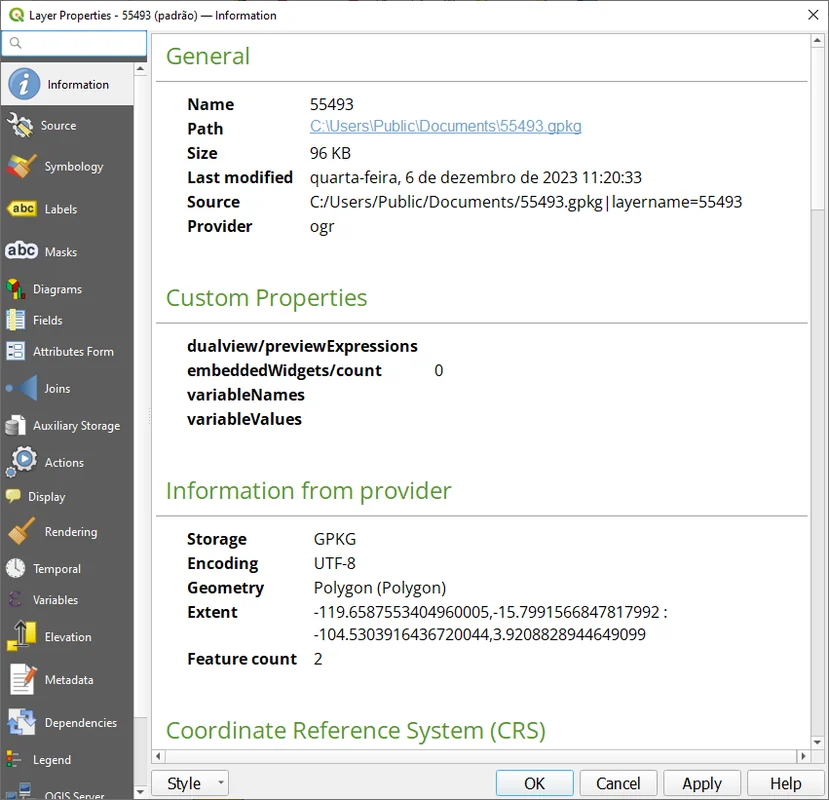
Task: Go to the Temporal tab
Action: [56, 569]
